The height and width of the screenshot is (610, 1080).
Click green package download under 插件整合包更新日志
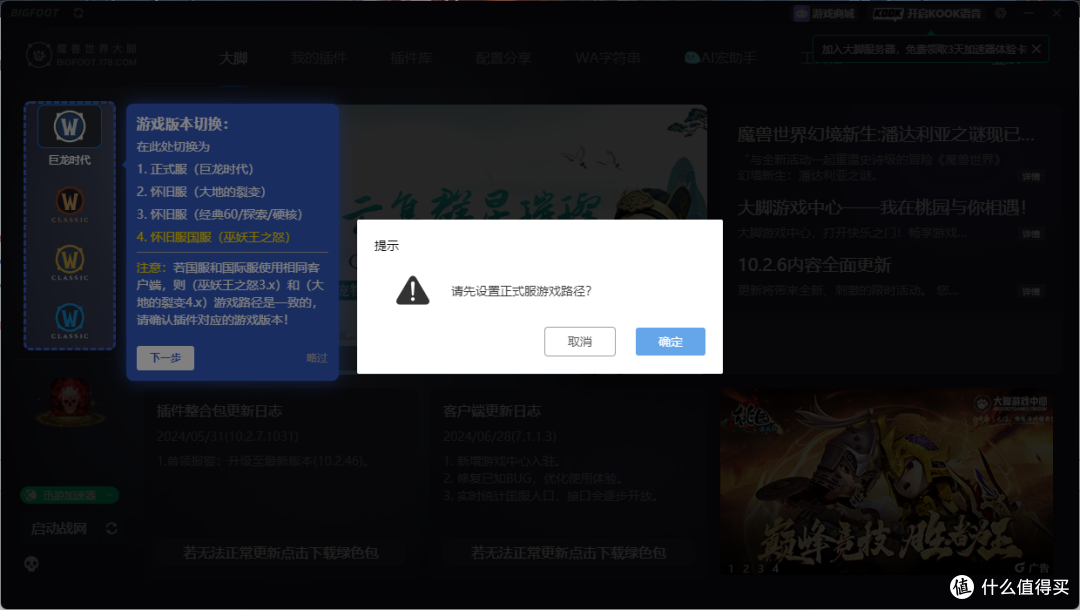[x=280, y=553]
